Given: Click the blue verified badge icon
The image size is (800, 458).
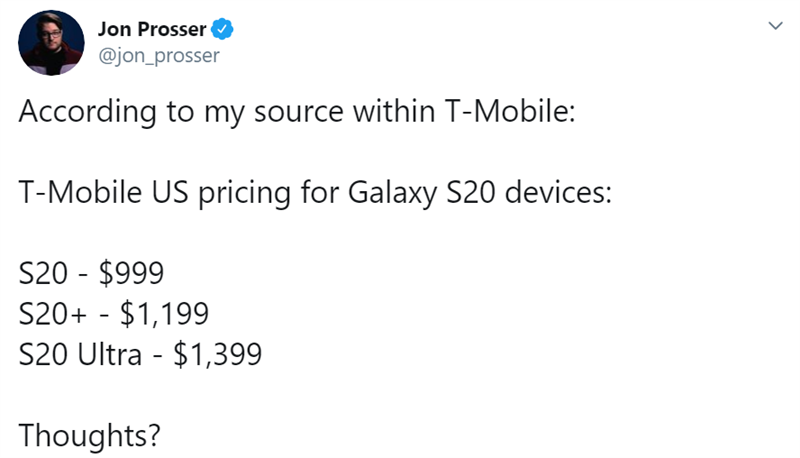Looking at the screenshot, I should pos(222,29).
